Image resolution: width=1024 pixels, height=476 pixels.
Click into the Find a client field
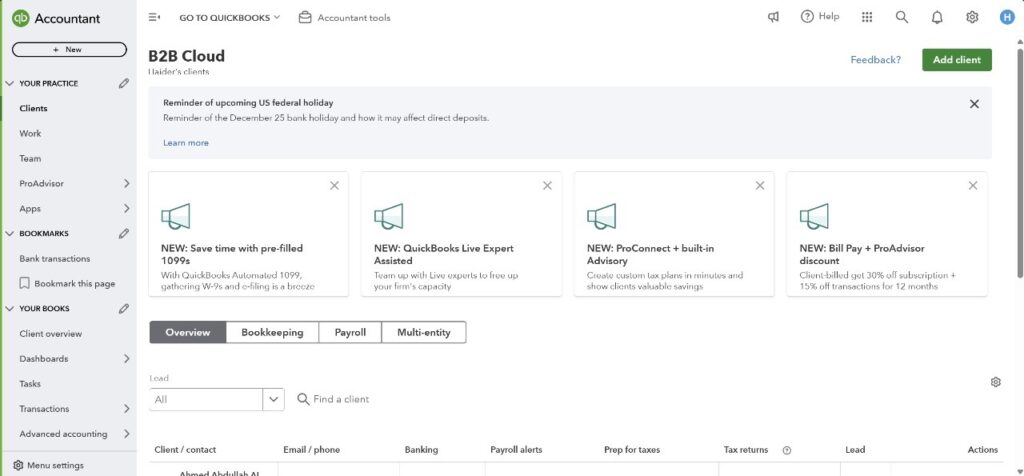(341, 399)
